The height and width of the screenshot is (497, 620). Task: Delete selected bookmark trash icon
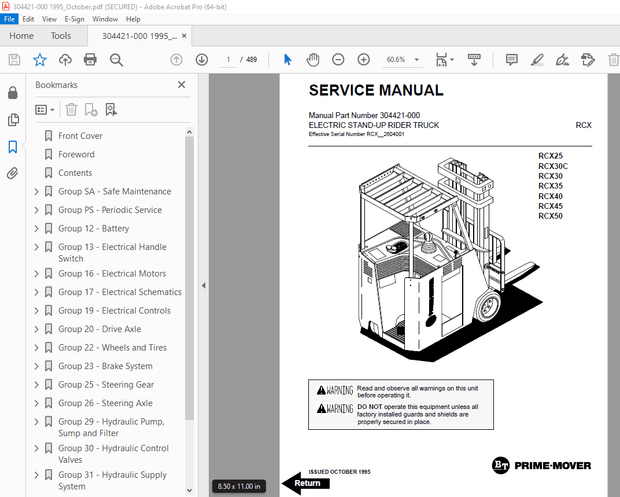click(71, 110)
